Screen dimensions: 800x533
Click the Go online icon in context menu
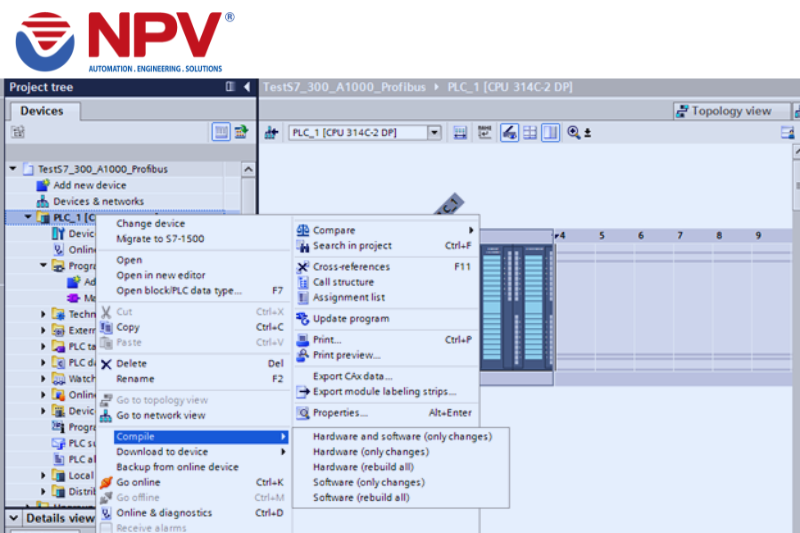click(x=105, y=482)
